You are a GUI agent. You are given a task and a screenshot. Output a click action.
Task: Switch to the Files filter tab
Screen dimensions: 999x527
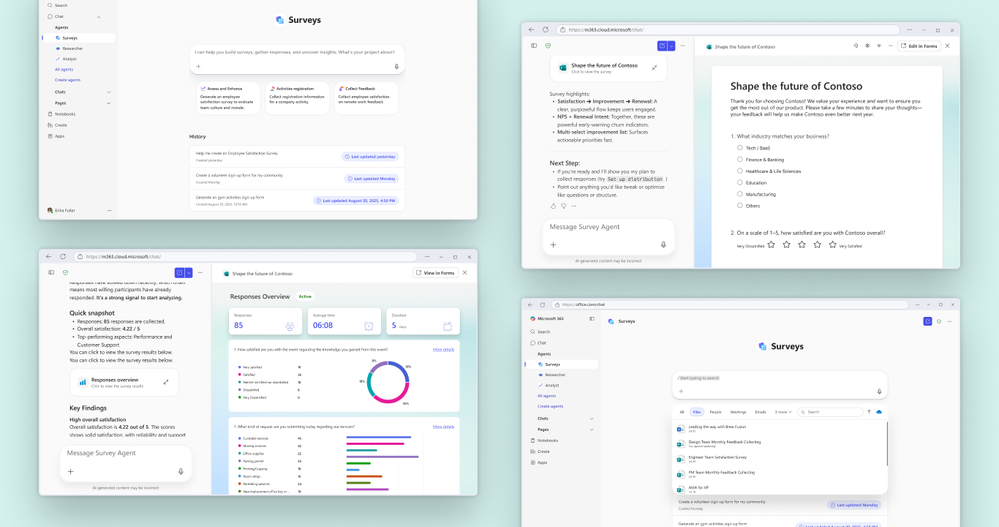click(x=697, y=412)
